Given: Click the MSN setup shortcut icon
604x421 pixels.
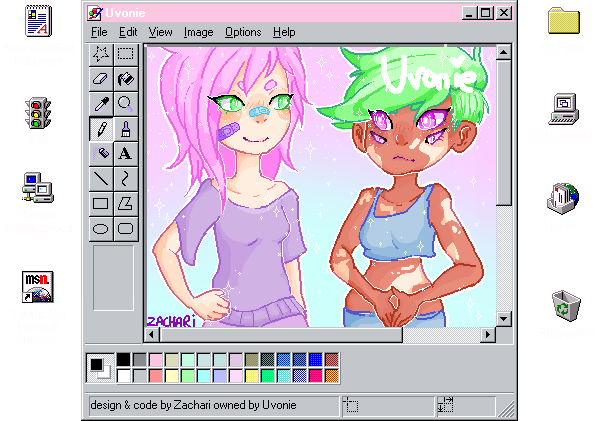Looking at the screenshot, I should [37, 287].
